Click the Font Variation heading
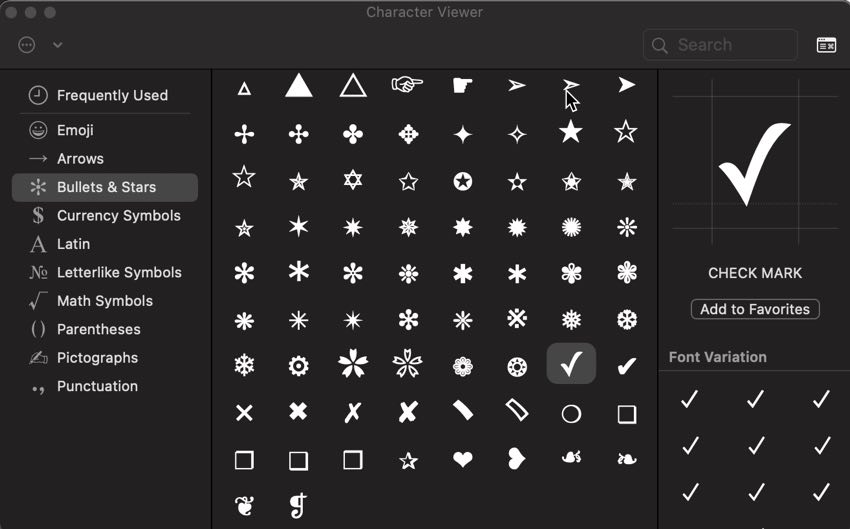 click(718, 357)
